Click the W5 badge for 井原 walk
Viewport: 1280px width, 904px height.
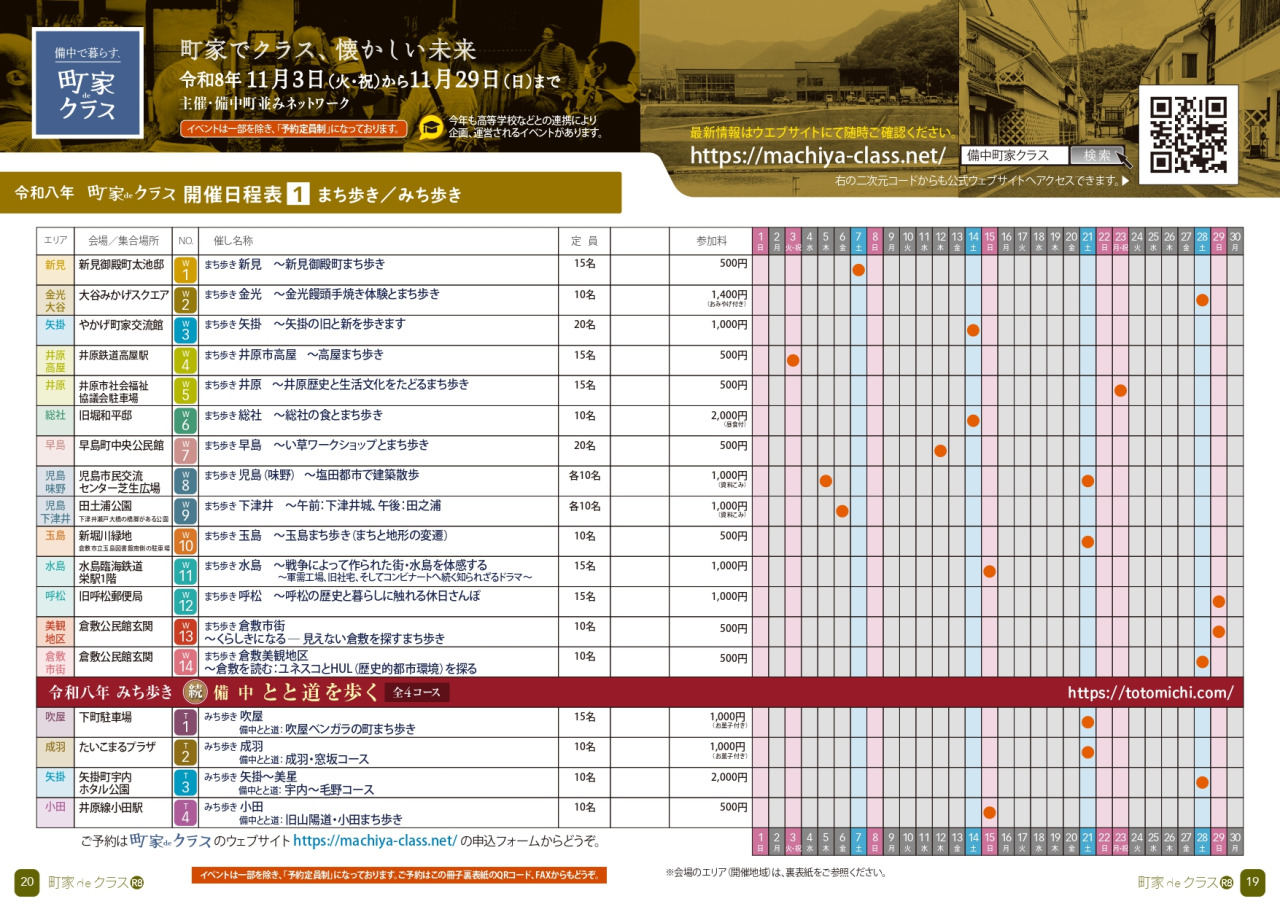point(185,390)
